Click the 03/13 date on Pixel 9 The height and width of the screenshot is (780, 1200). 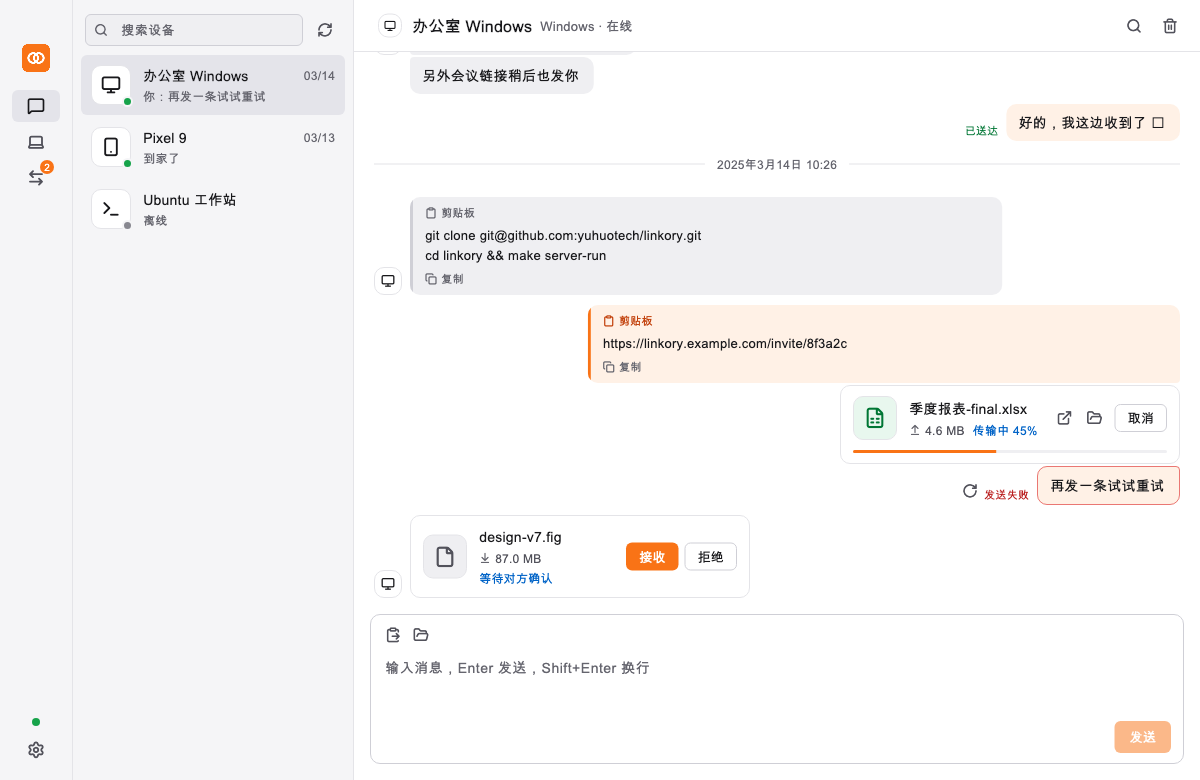click(x=319, y=138)
